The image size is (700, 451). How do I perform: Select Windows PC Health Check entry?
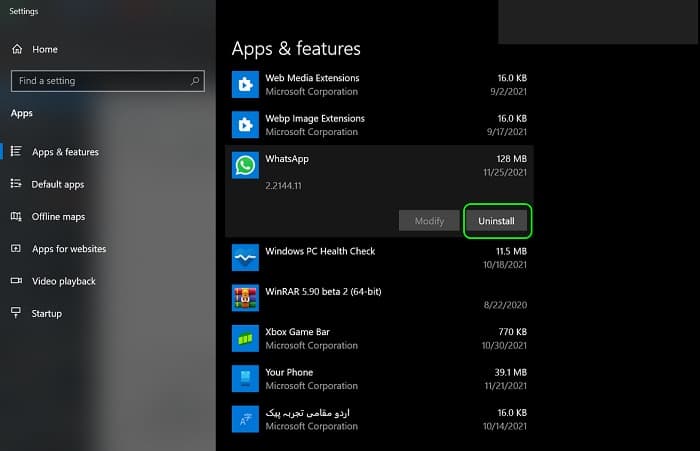(x=379, y=258)
